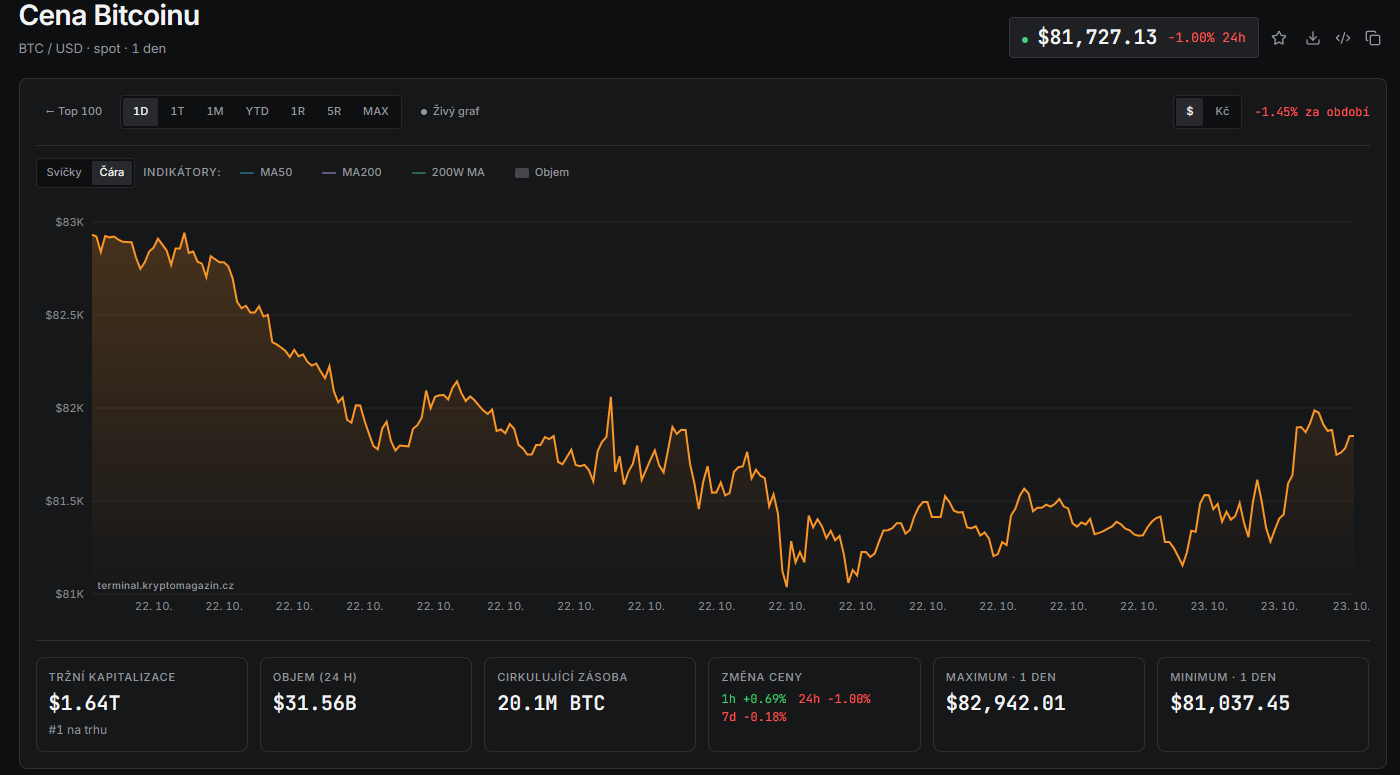The image size is (1400, 775).
Task: Open the embed code icon
Action: pos(1343,38)
